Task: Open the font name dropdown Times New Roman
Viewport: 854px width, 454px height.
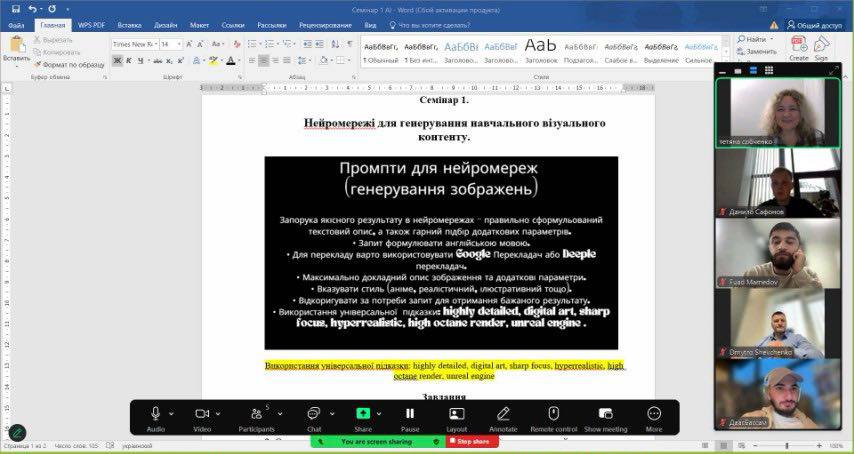Action: click(133, 44)
